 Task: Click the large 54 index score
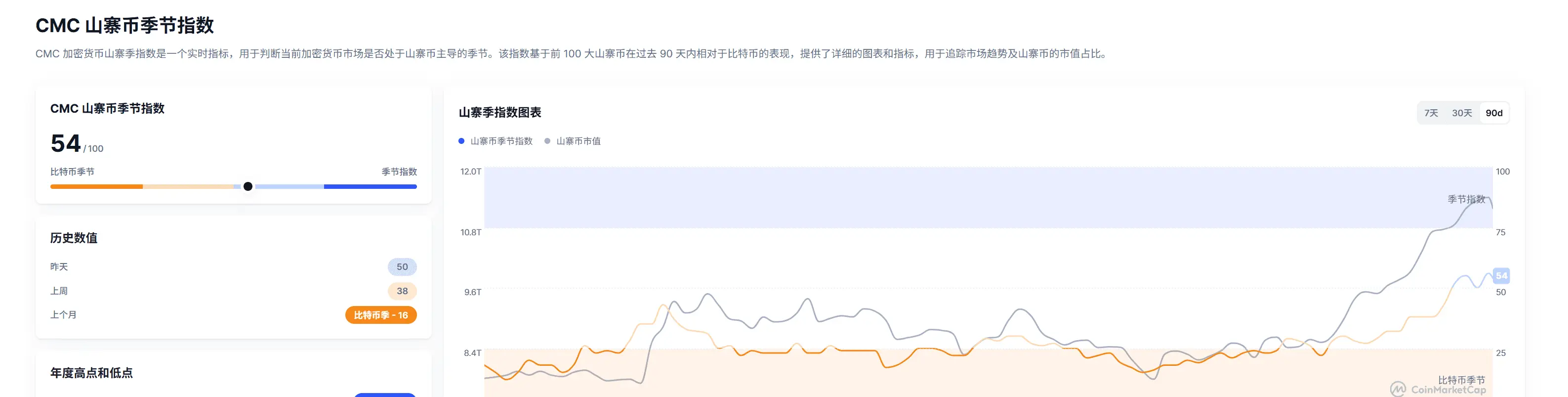click(66, 144)
